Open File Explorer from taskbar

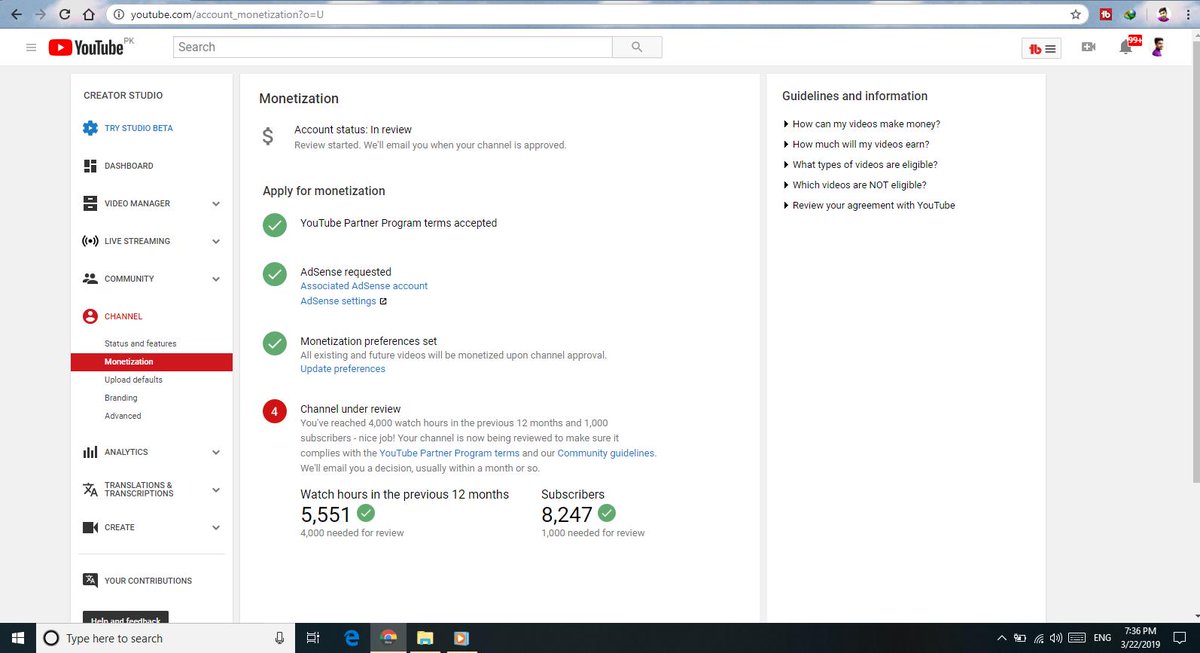coord(425,638)
